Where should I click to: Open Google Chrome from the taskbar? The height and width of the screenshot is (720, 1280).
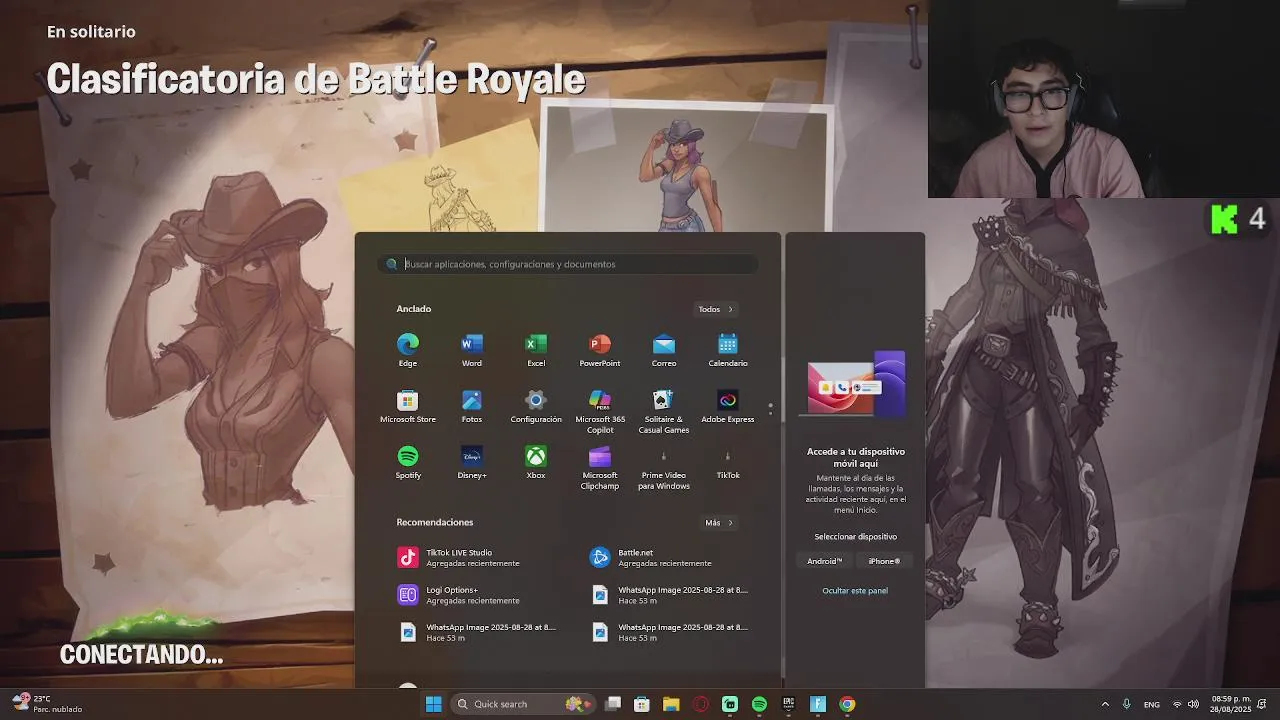847,704
